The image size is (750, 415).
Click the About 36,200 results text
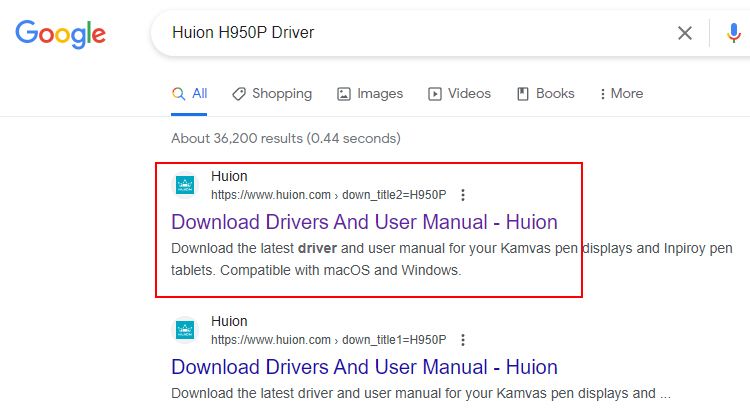[x=286, y=138]
